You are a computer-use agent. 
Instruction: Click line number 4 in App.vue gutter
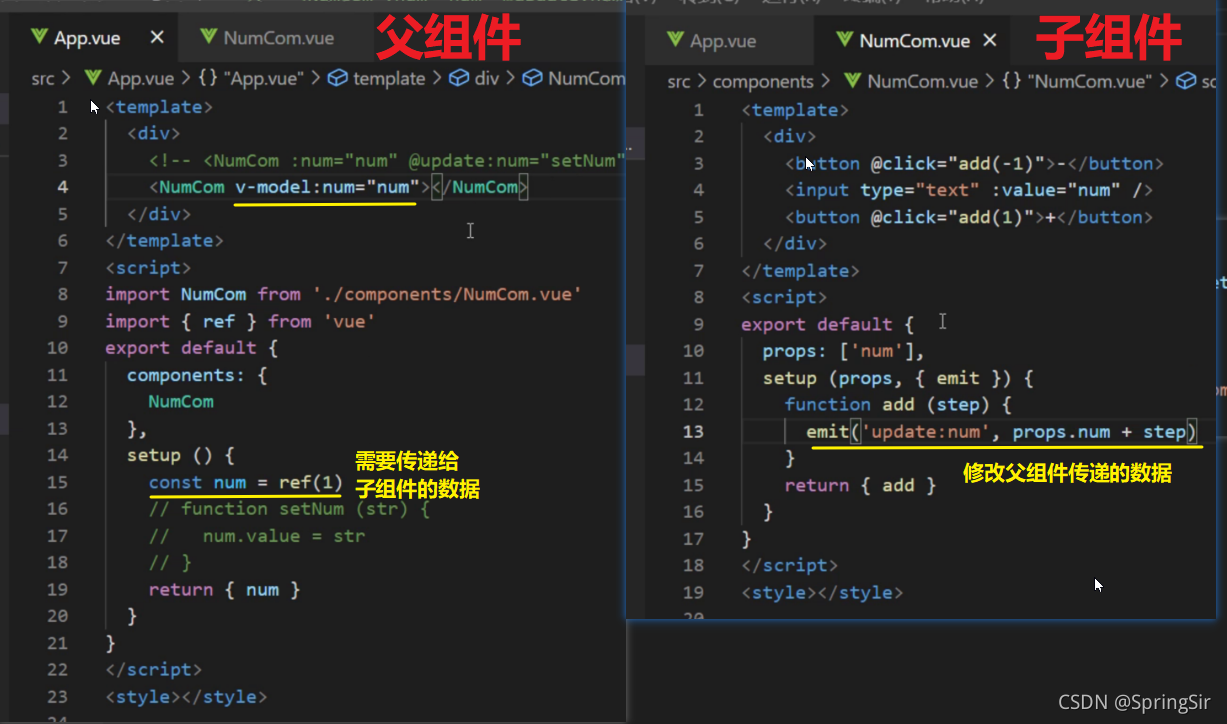[x=63, y=187]
